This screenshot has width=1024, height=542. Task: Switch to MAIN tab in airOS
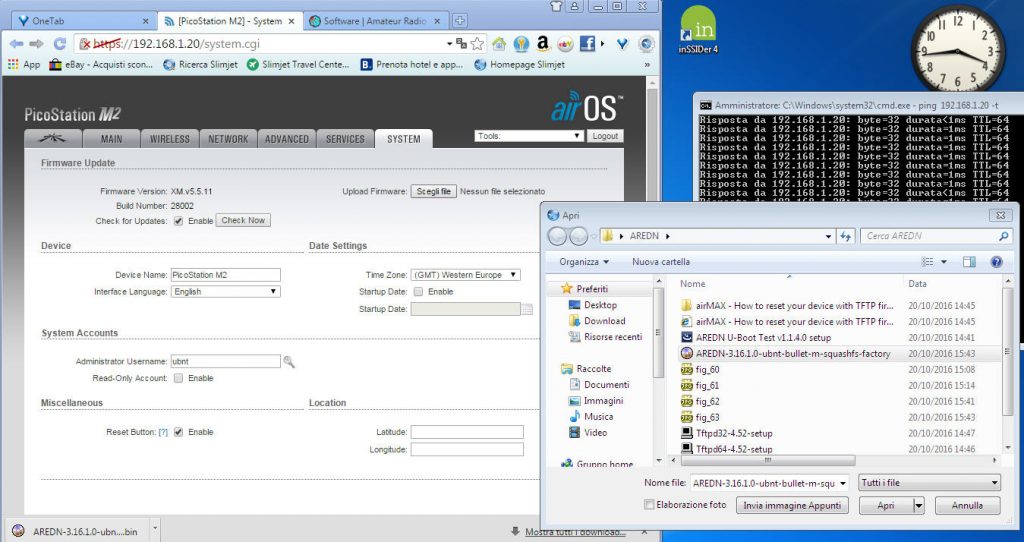point(112,138)
